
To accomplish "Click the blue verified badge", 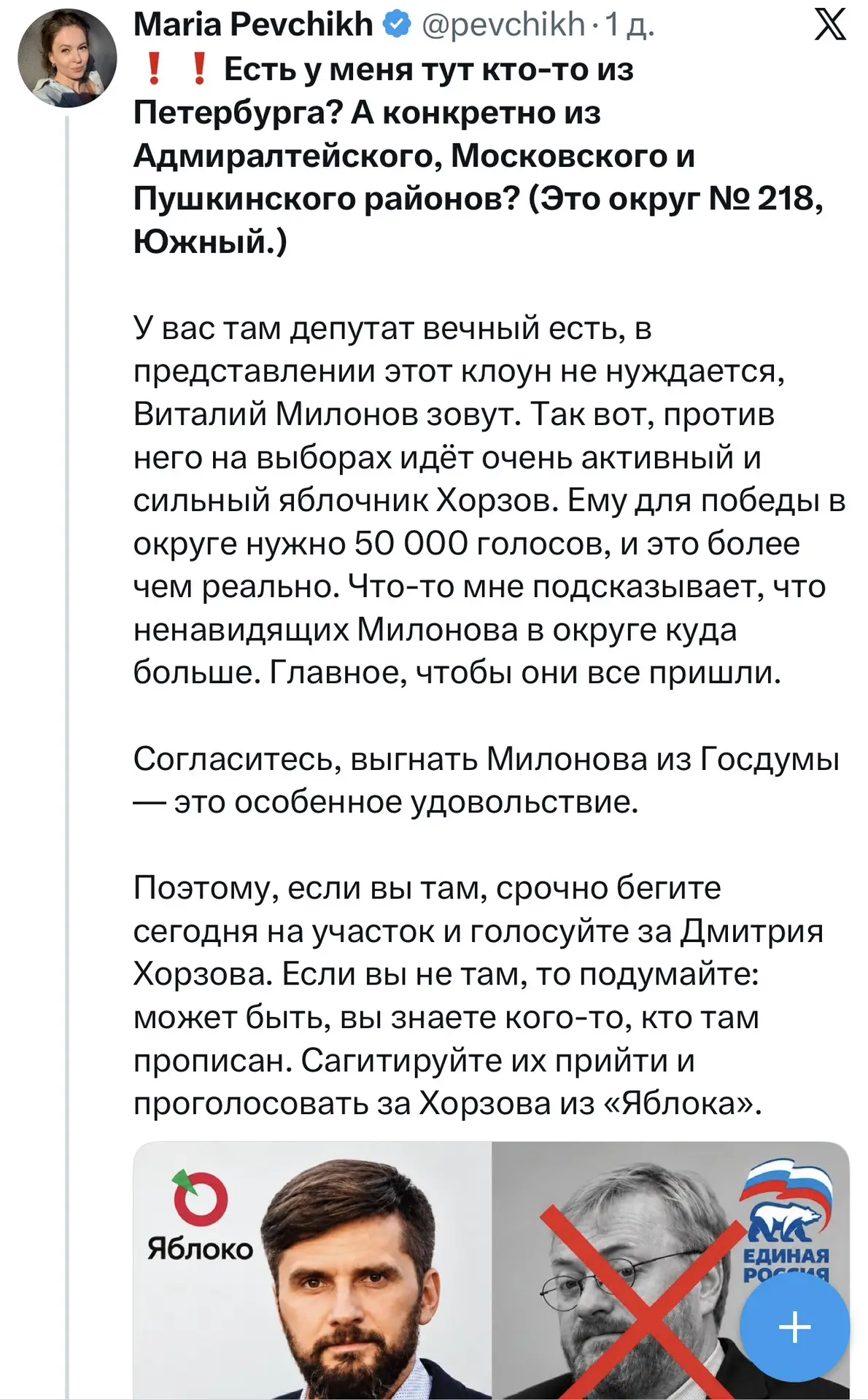I will point(396,26).
